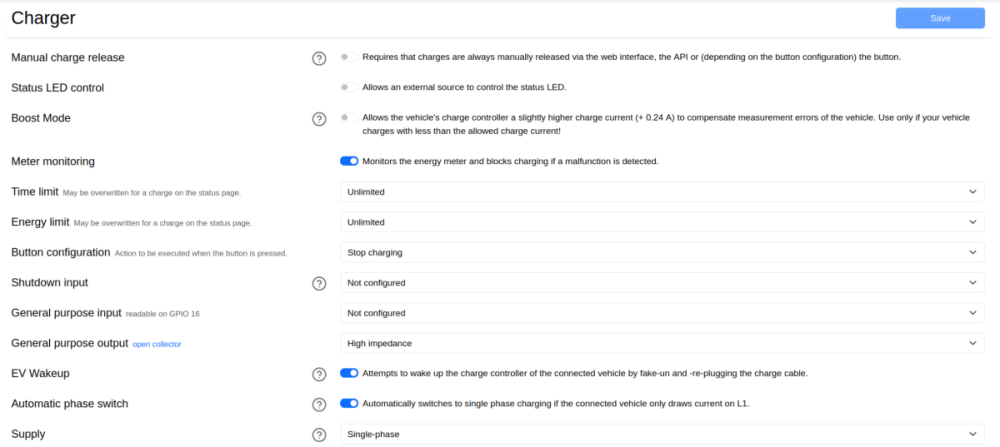Turn off EV Wakeup toggle
1000x447 pixels.
[349, 373]
